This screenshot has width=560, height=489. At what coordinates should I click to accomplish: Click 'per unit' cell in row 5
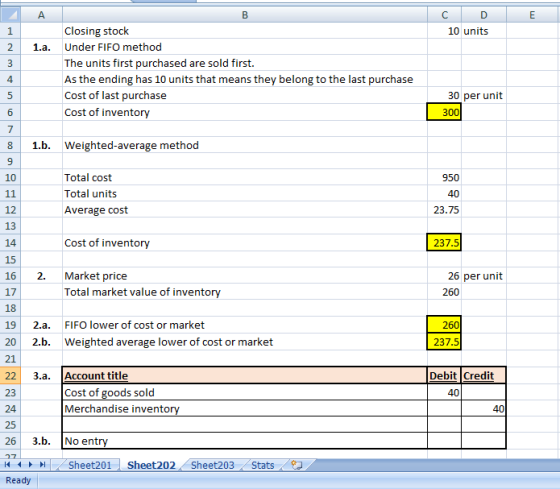pos(484,95)
